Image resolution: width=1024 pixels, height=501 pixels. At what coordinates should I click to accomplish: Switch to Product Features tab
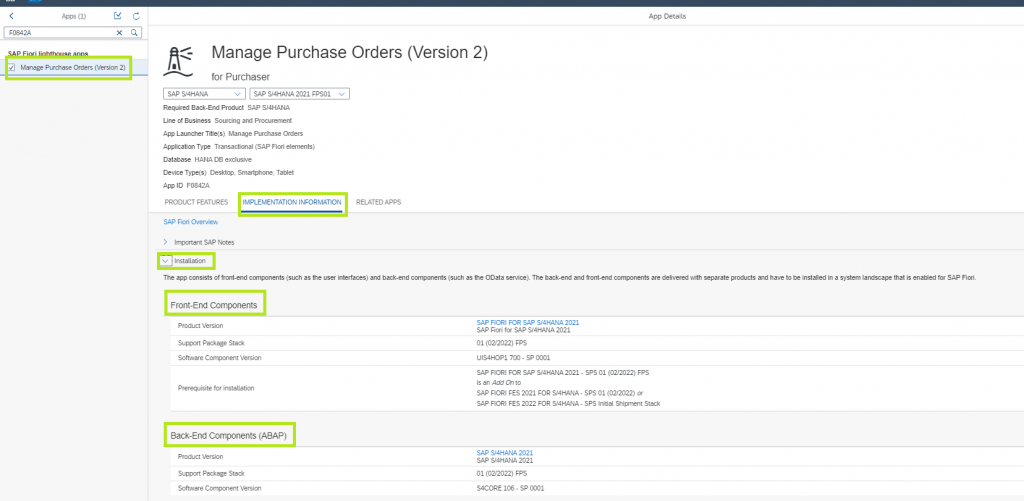point(196,202)
